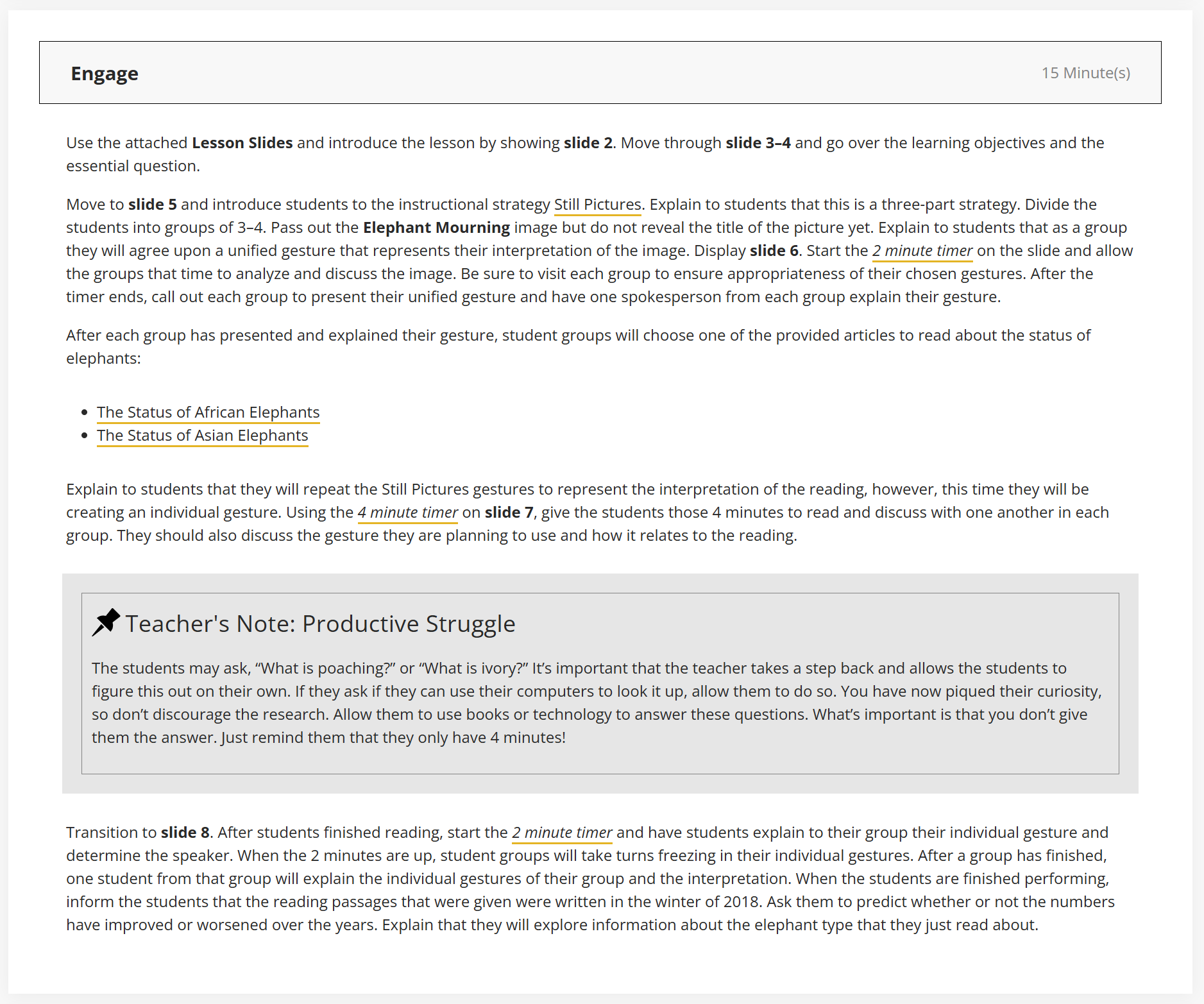The image size is (1204, 1004).
Task: Open The Status of Asian Elephants article
Action: point(202,436)
